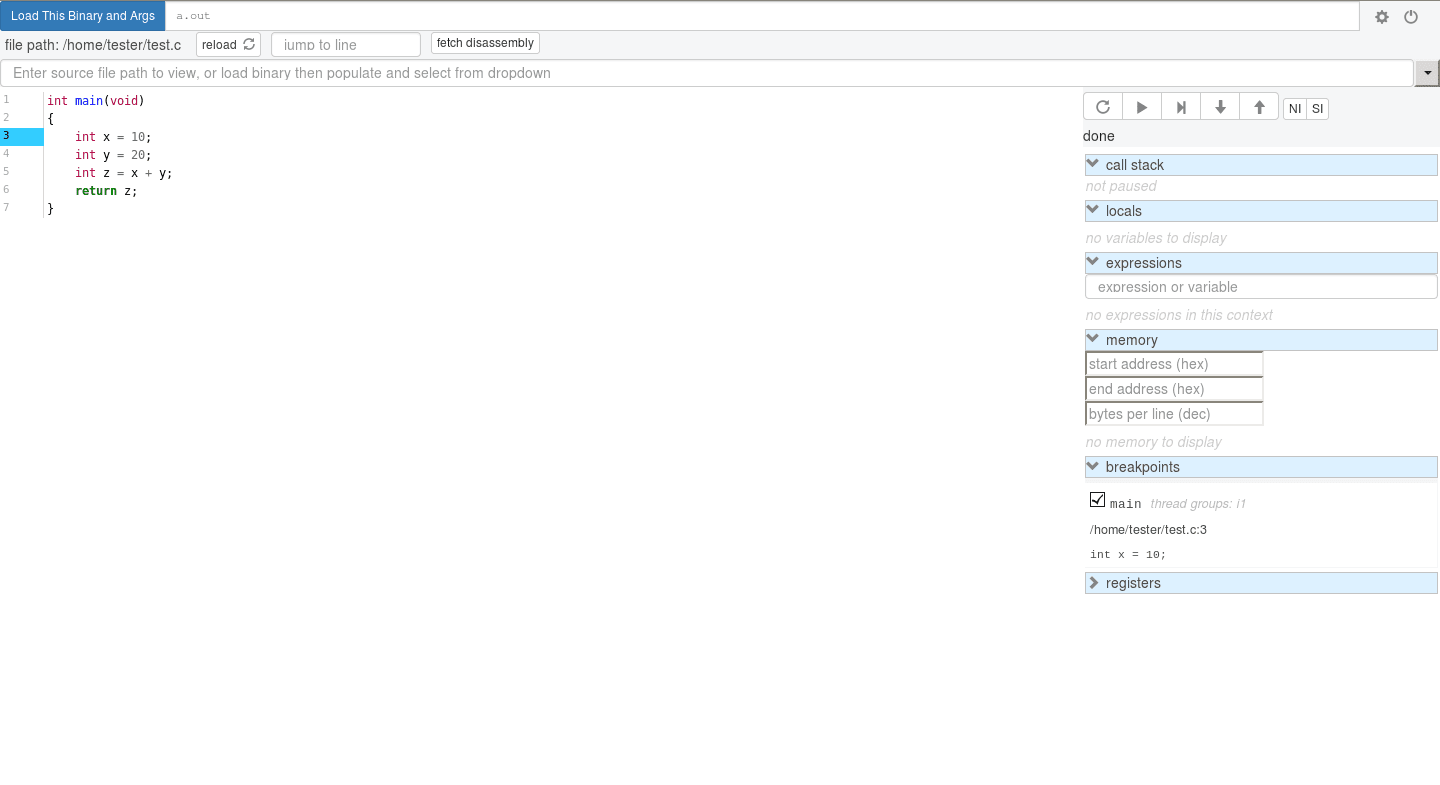Collapse the locals section
The width and height of the screenshot is (1440, 785).
tap(1261, 211)
